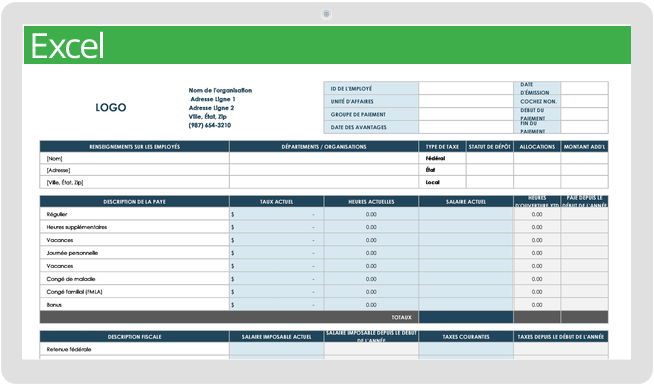Click "TAXES DEPUIS LE DÉBUT DE L'ANNÉE" header
The width and height of the screenshot is (654, 385).
561,337
